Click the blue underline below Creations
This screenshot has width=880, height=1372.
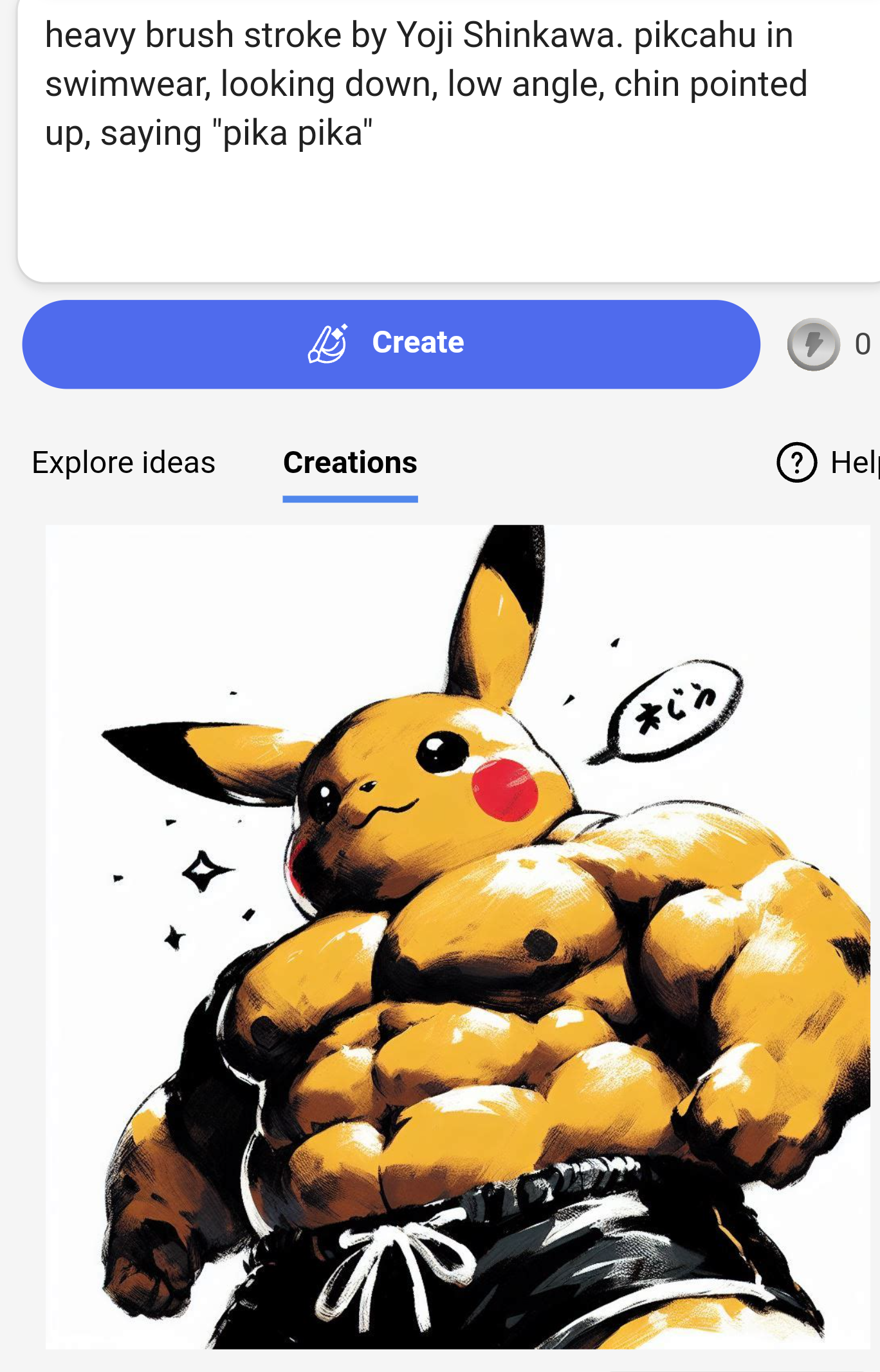point(350,499)
